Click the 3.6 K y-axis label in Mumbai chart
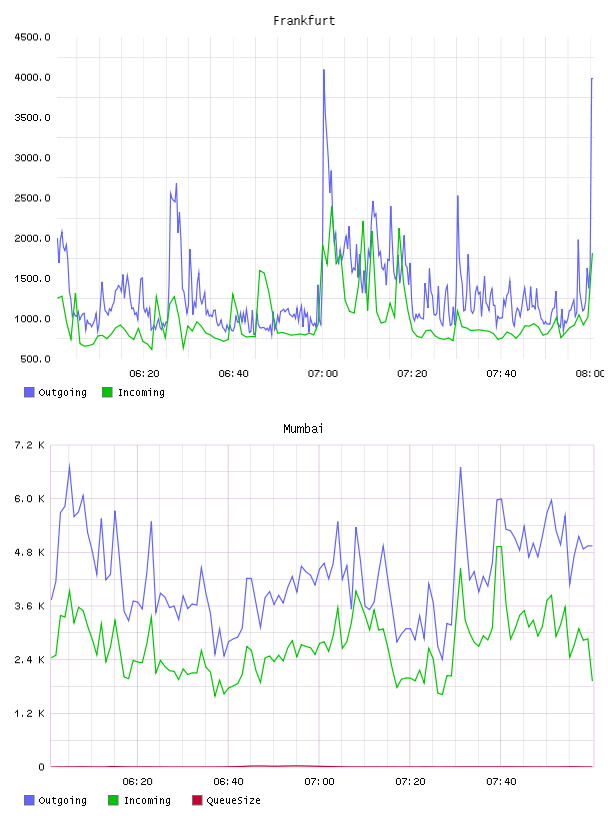The width and height of the screenshot is (608, 816). click(29, 606)
